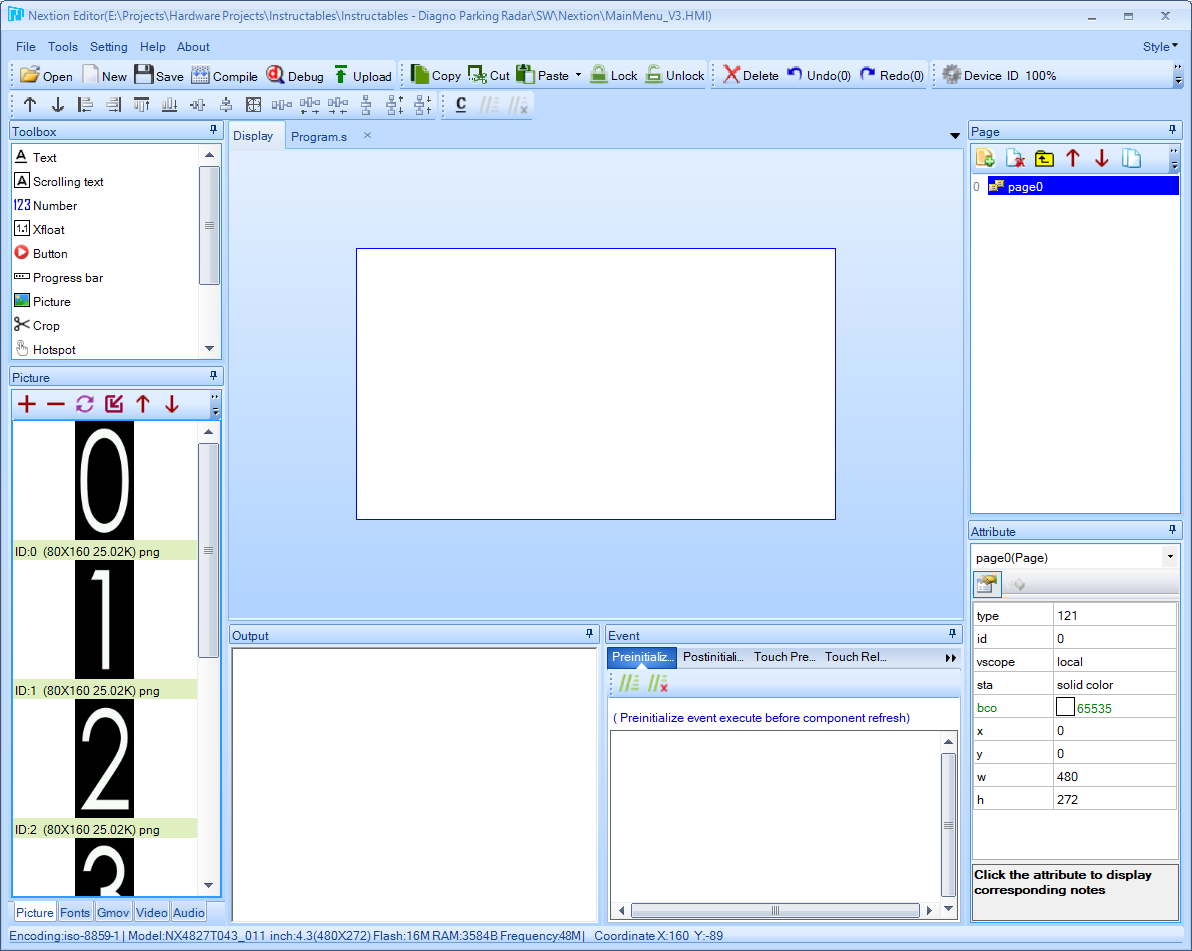
Task: Add a new page in the Page panel
Action: point(985,158)
